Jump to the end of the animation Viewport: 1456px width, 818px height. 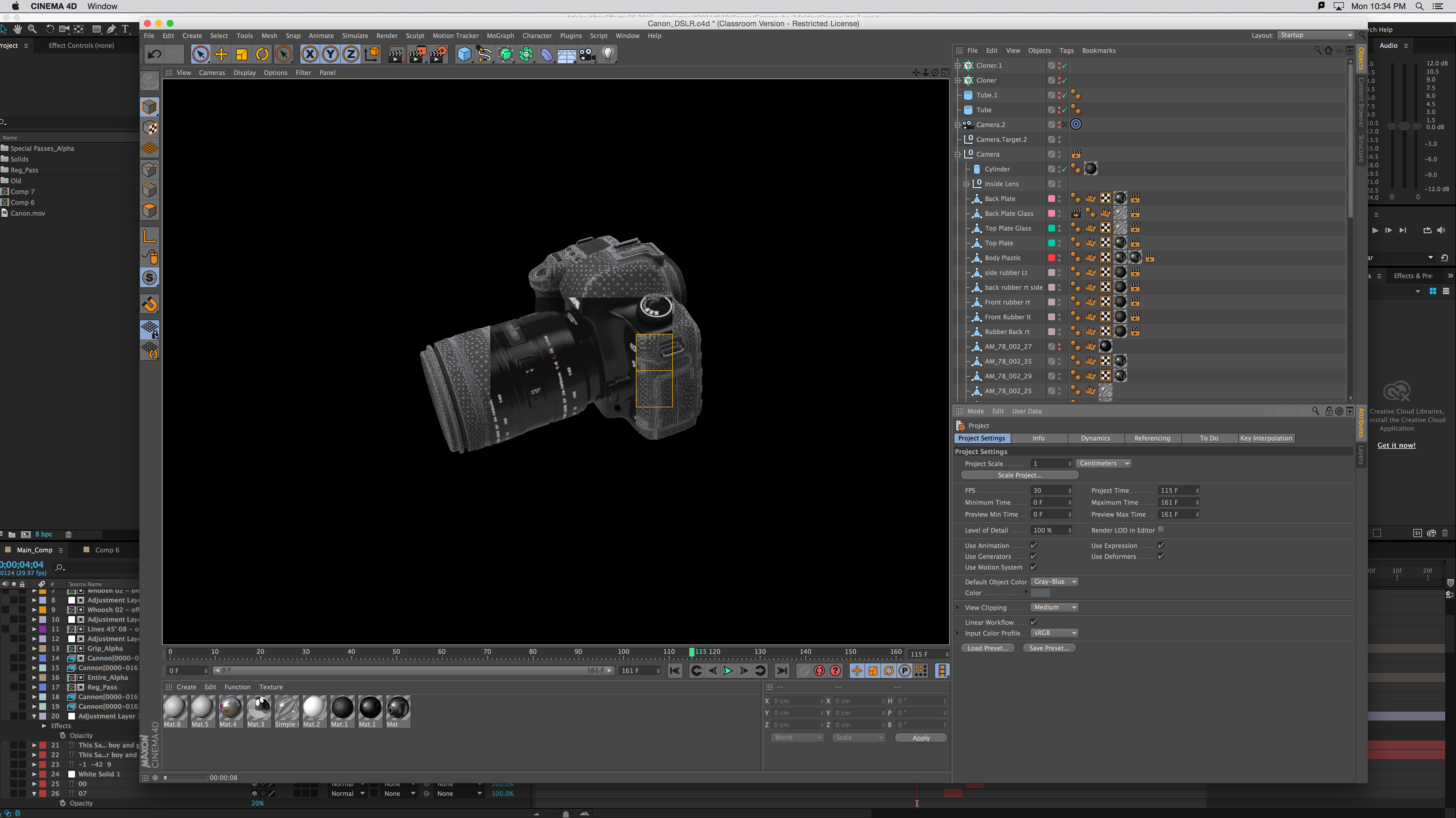click(x=782, y=670)
